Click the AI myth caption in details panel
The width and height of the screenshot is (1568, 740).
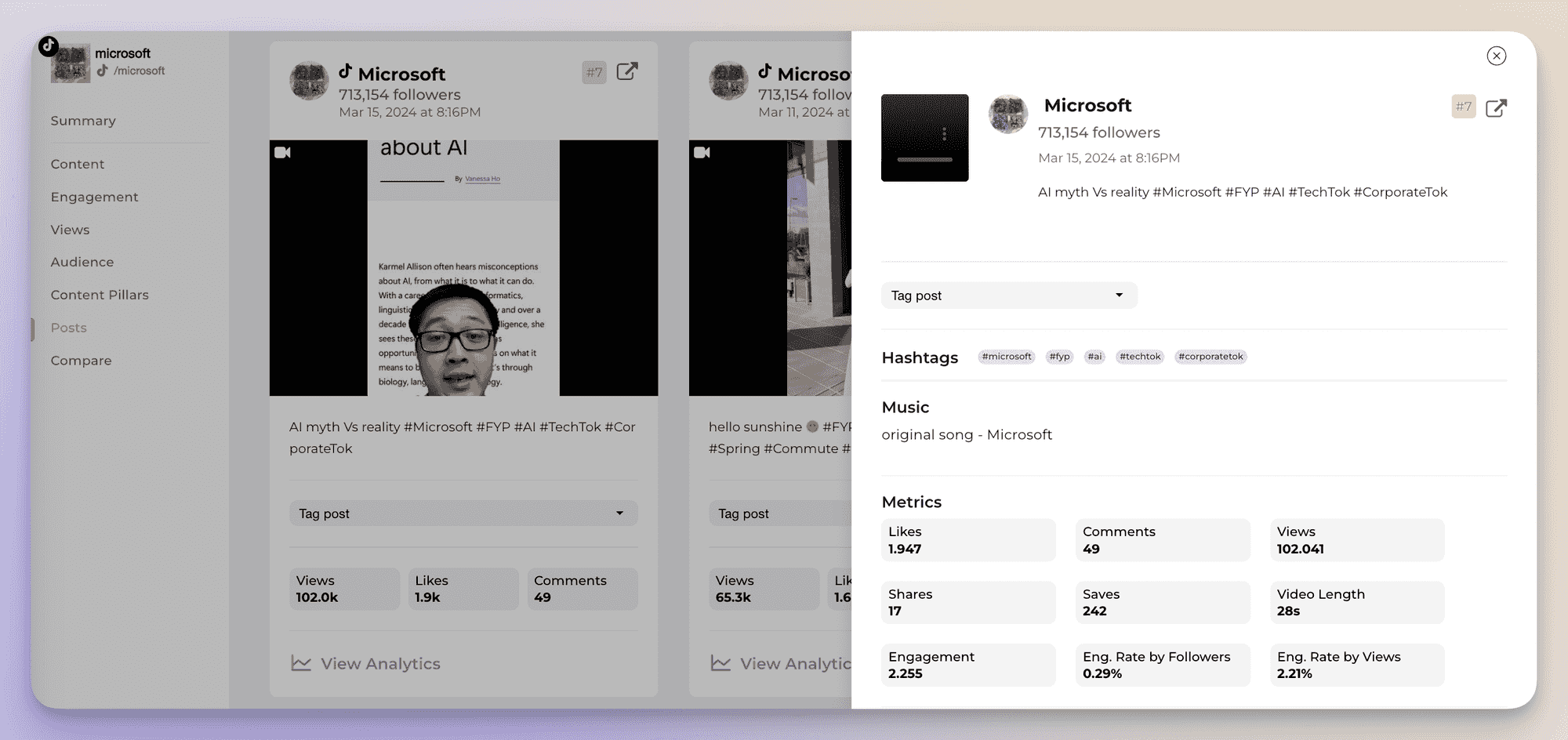(x=1243, y=192)
